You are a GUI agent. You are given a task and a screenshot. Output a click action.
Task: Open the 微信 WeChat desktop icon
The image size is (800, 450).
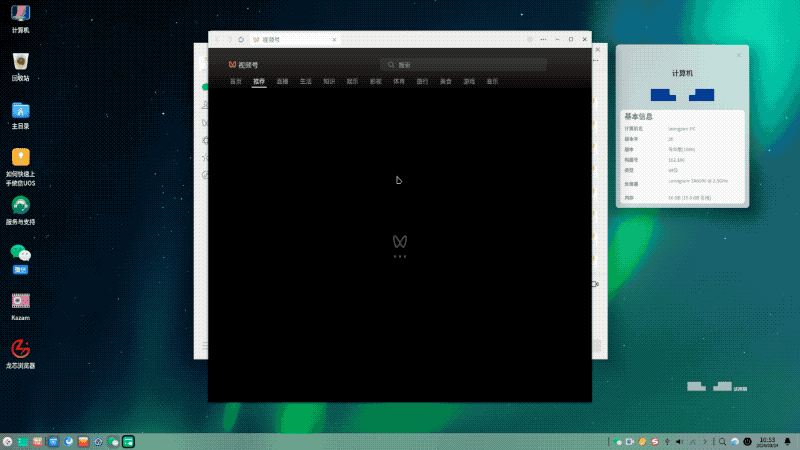(20, 255)
